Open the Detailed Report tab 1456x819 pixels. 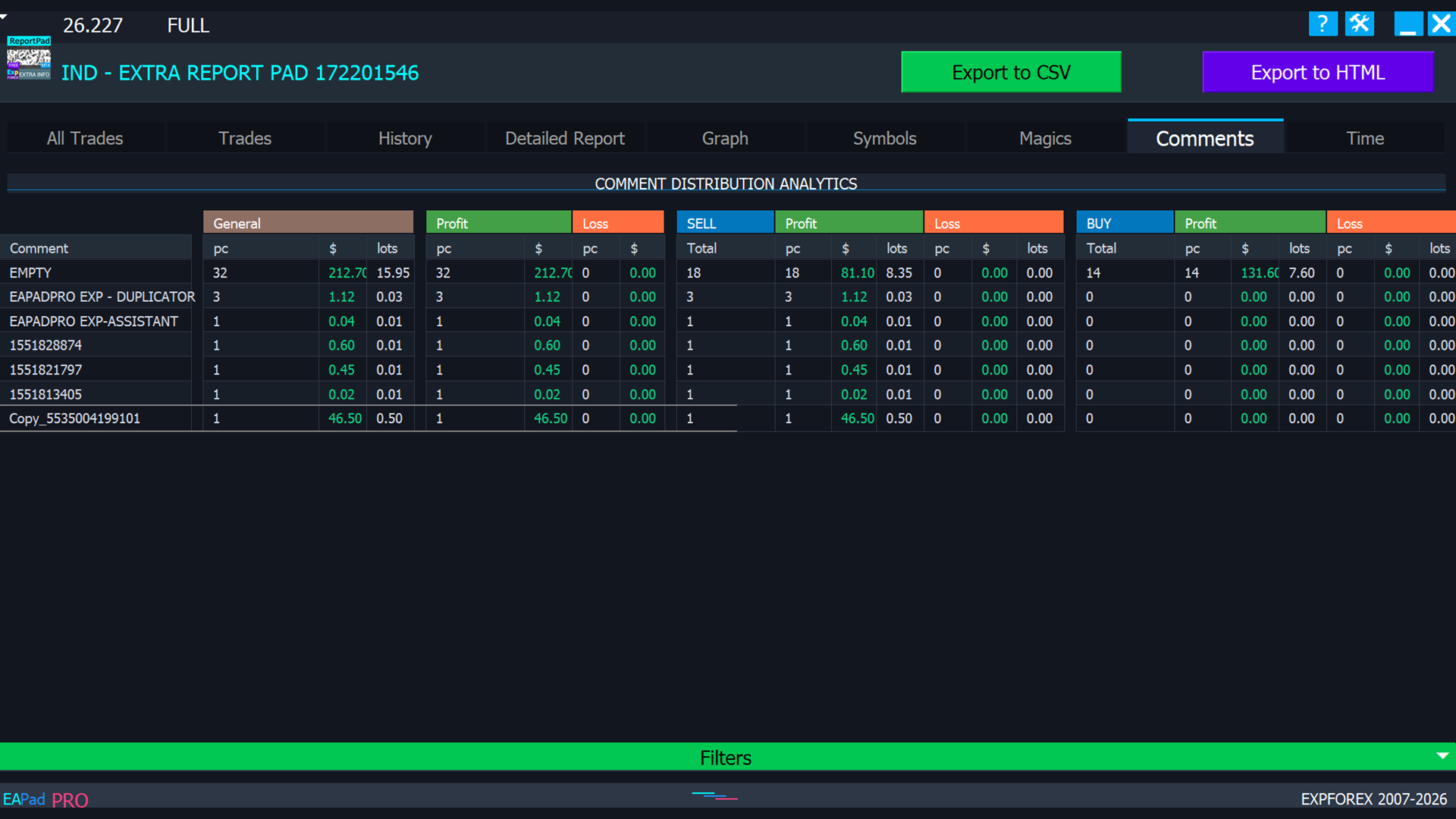tap(565, 138)
